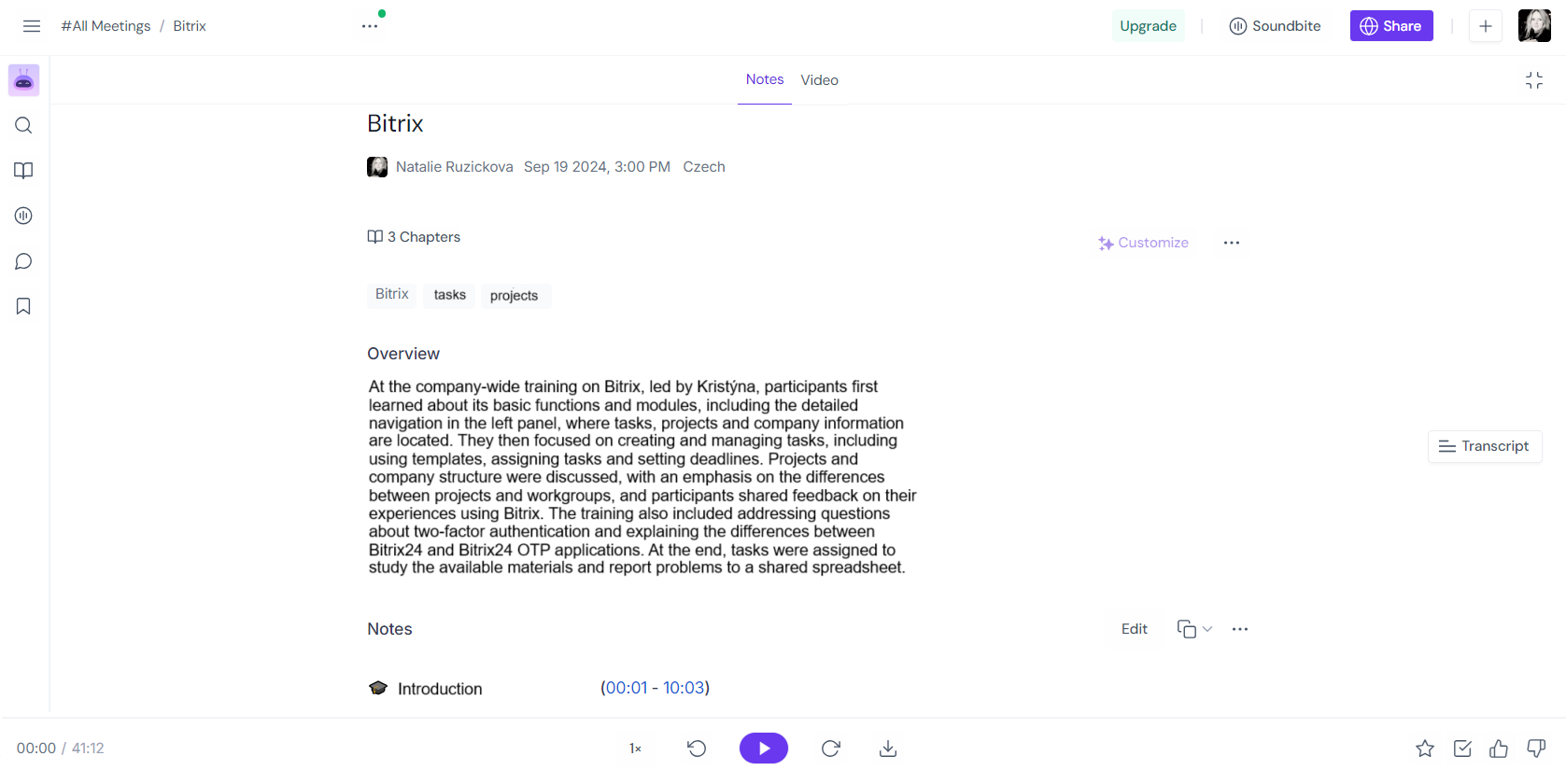Click the Overview heading
The image size is (1566, 784).
(x=403, y=354)
